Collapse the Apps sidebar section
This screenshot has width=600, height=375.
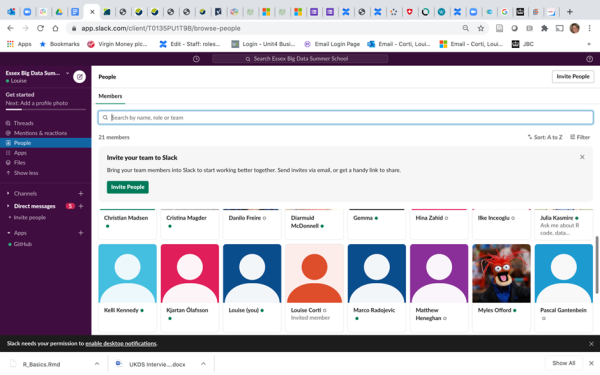(x=8, y=233)
